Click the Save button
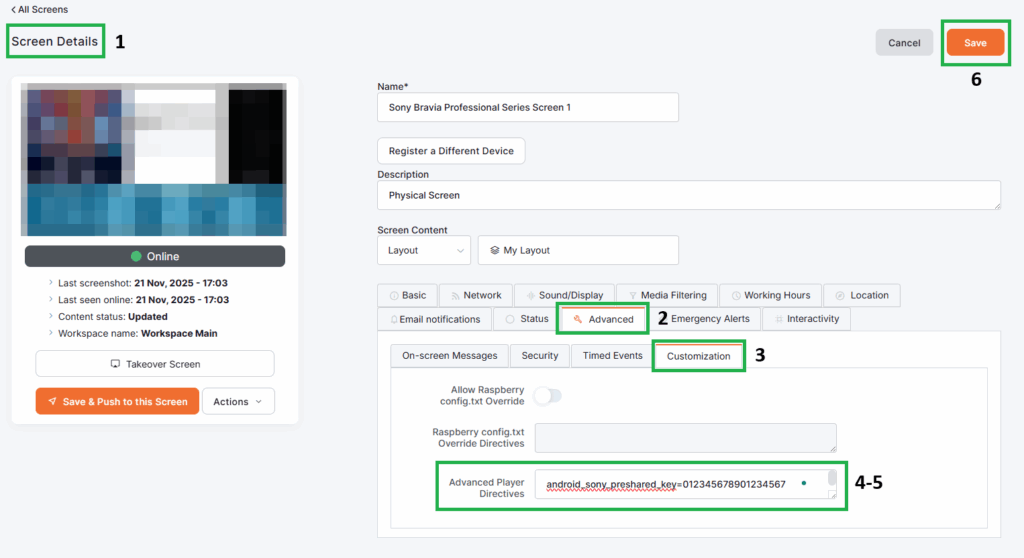Image resolution: width=1024 pixels, height=558 pixels. [975, 43]
